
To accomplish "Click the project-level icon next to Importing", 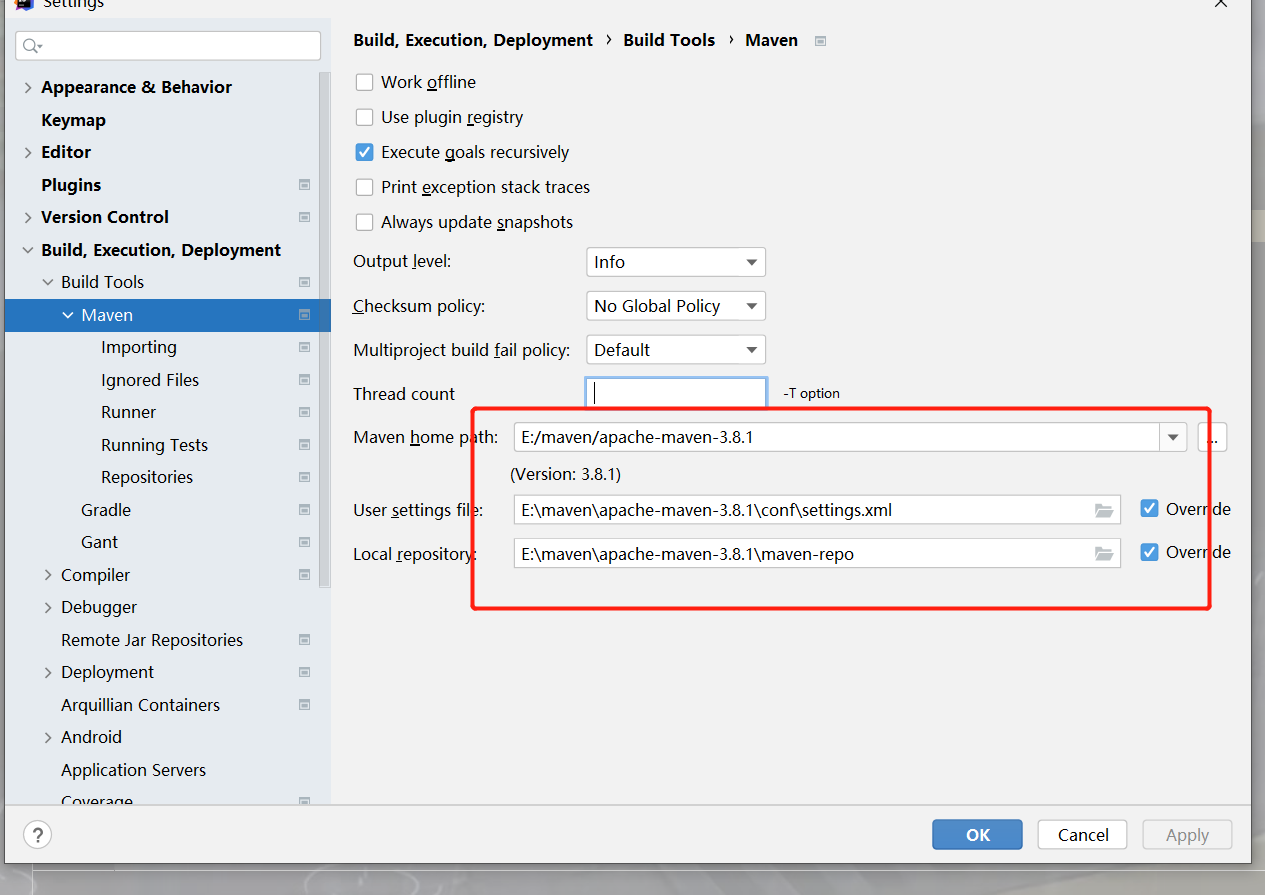I will tap(304, 347).
